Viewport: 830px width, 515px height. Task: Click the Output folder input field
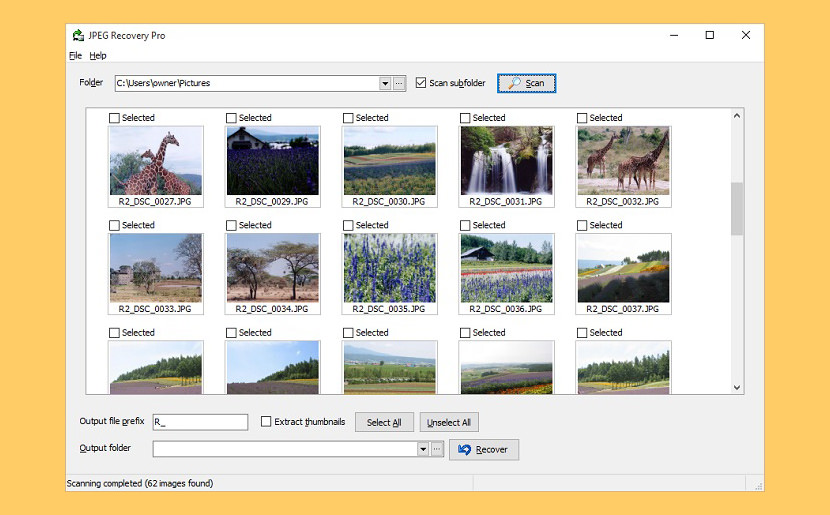tap(285, 449)
